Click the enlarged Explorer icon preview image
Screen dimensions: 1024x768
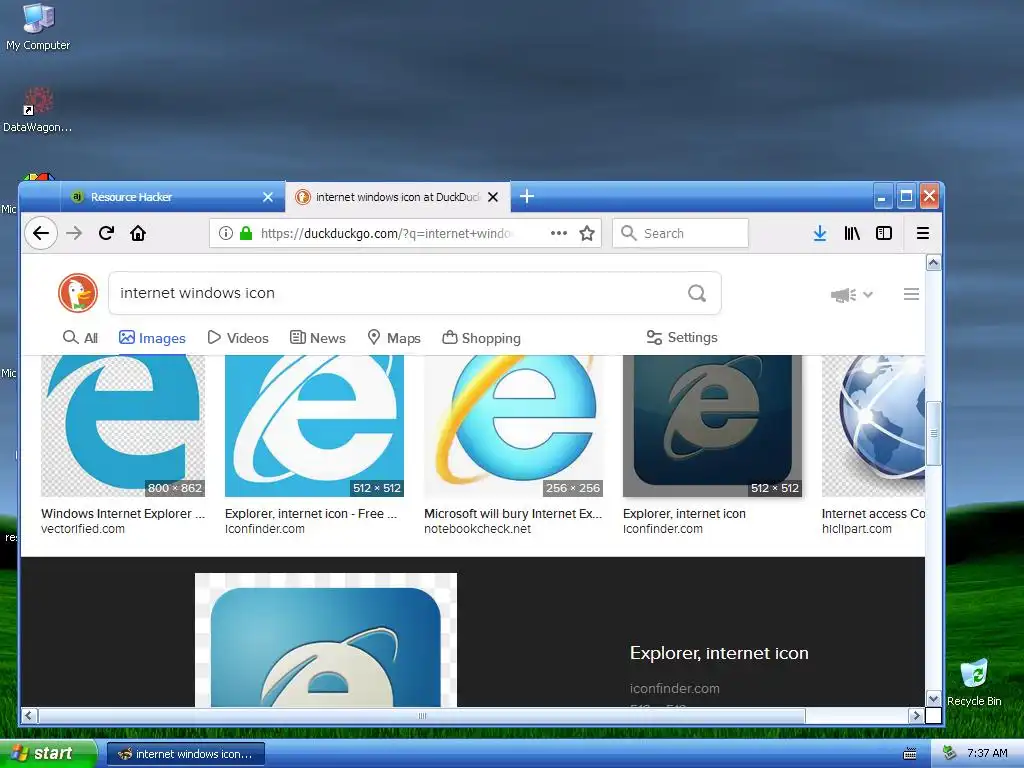click(326, 640)
